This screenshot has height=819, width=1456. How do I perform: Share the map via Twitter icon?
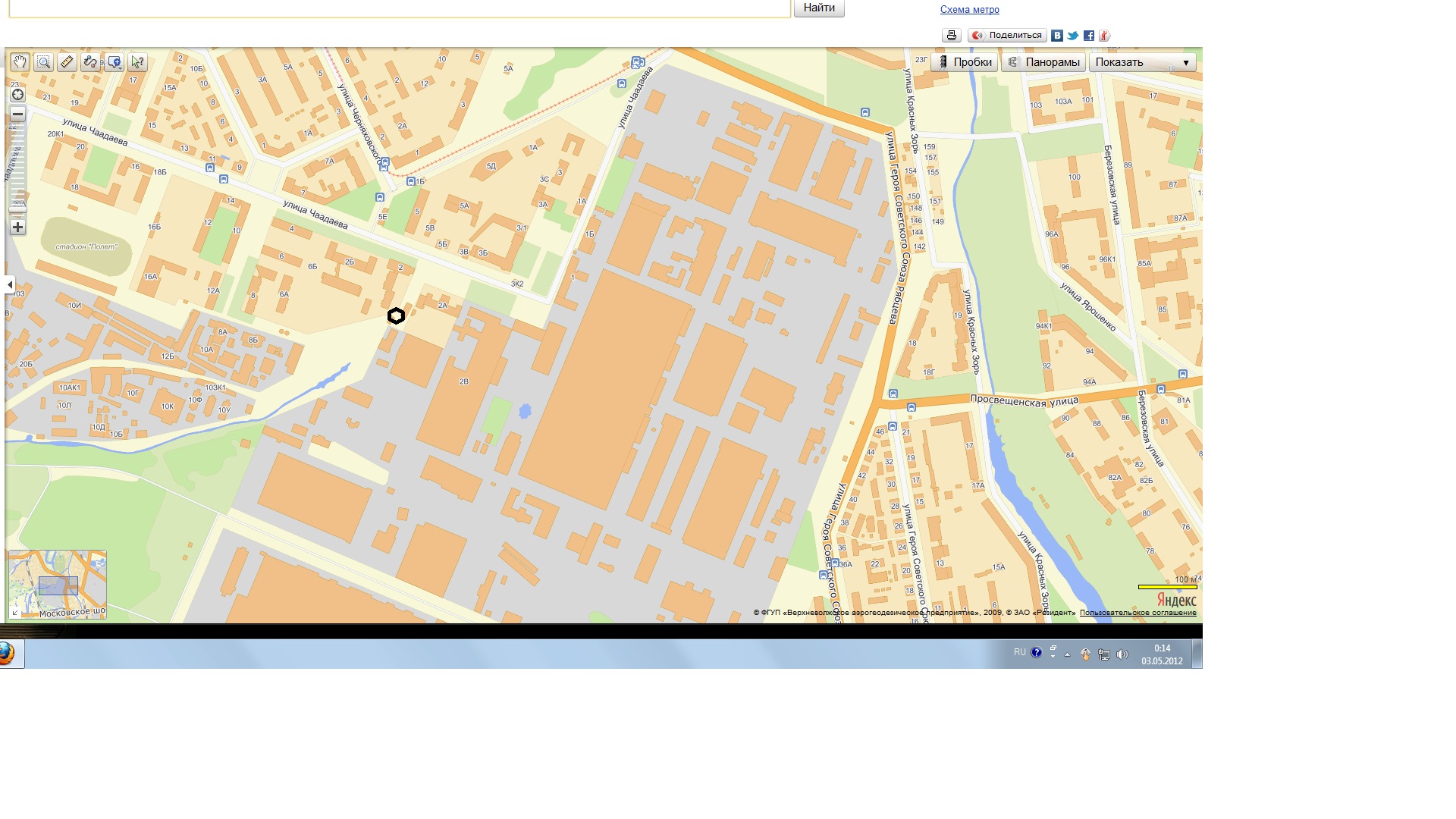1073,36
